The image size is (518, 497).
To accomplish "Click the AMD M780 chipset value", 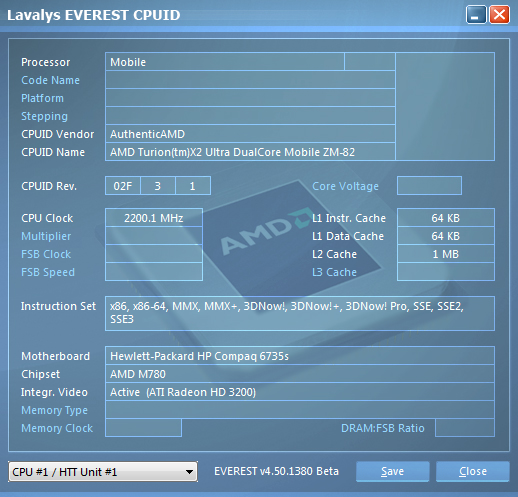I will click(300, 374).
